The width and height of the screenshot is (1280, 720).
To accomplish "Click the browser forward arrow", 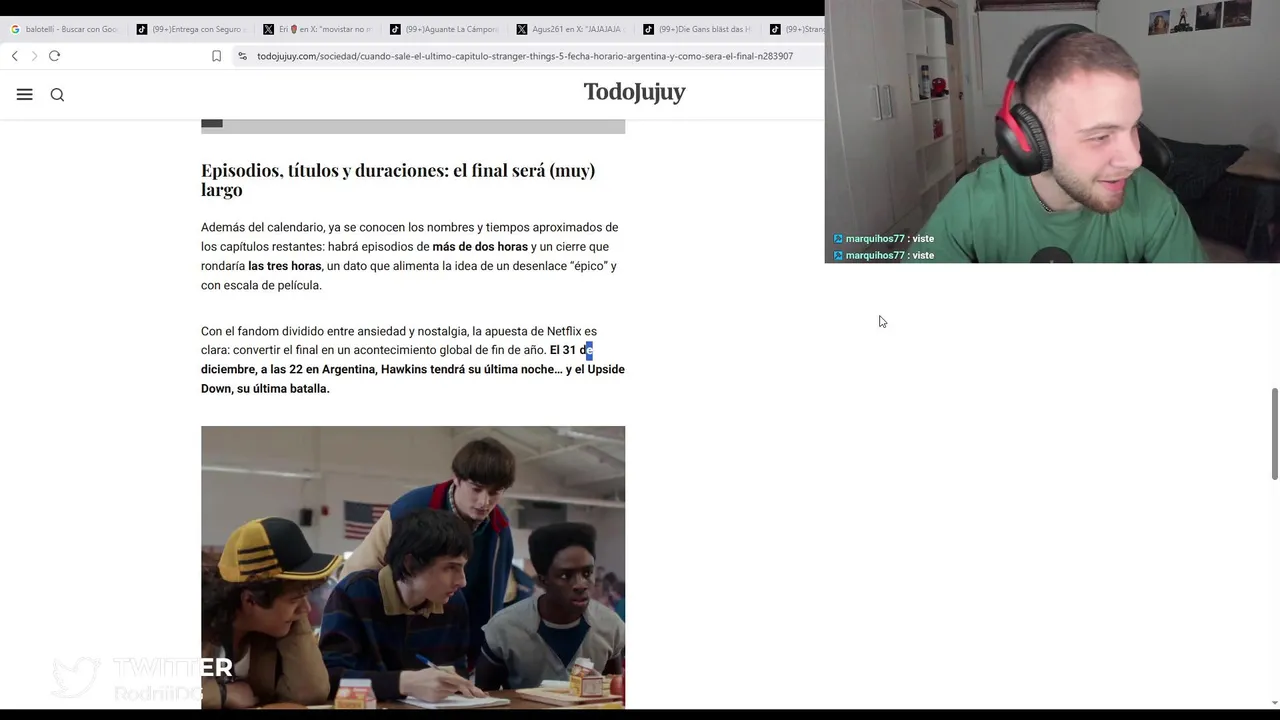I will pyautogui.click(x=34, y=56).
